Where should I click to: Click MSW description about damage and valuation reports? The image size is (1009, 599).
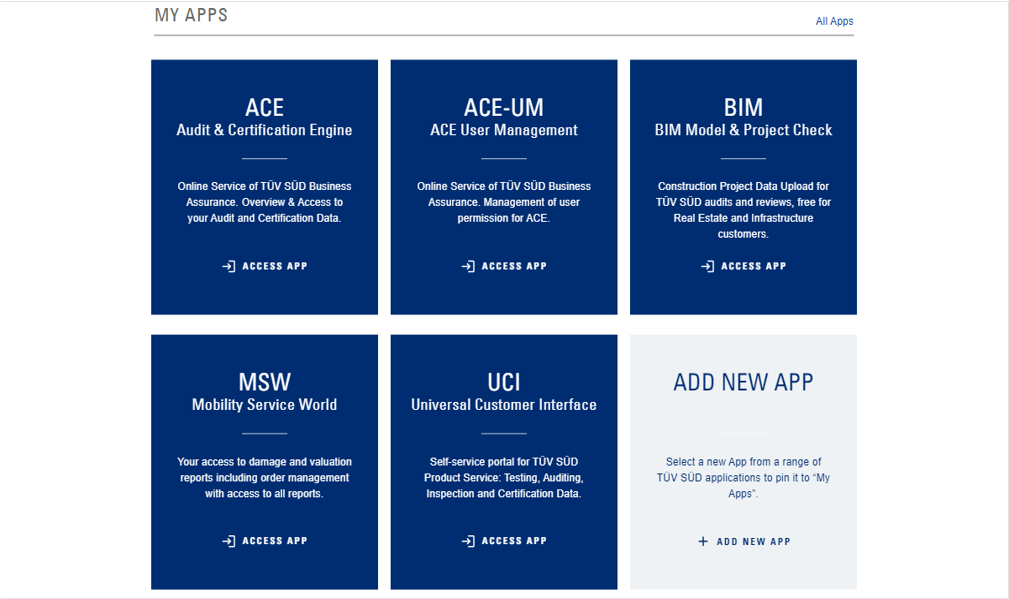264,477
